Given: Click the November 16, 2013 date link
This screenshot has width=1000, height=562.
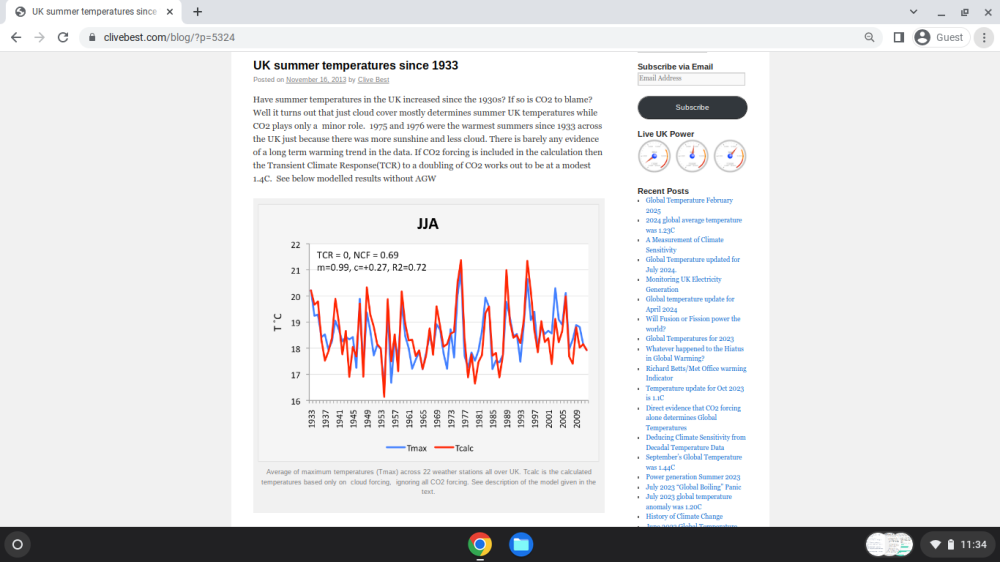Looking at the screenshot, I should (316, 80).
